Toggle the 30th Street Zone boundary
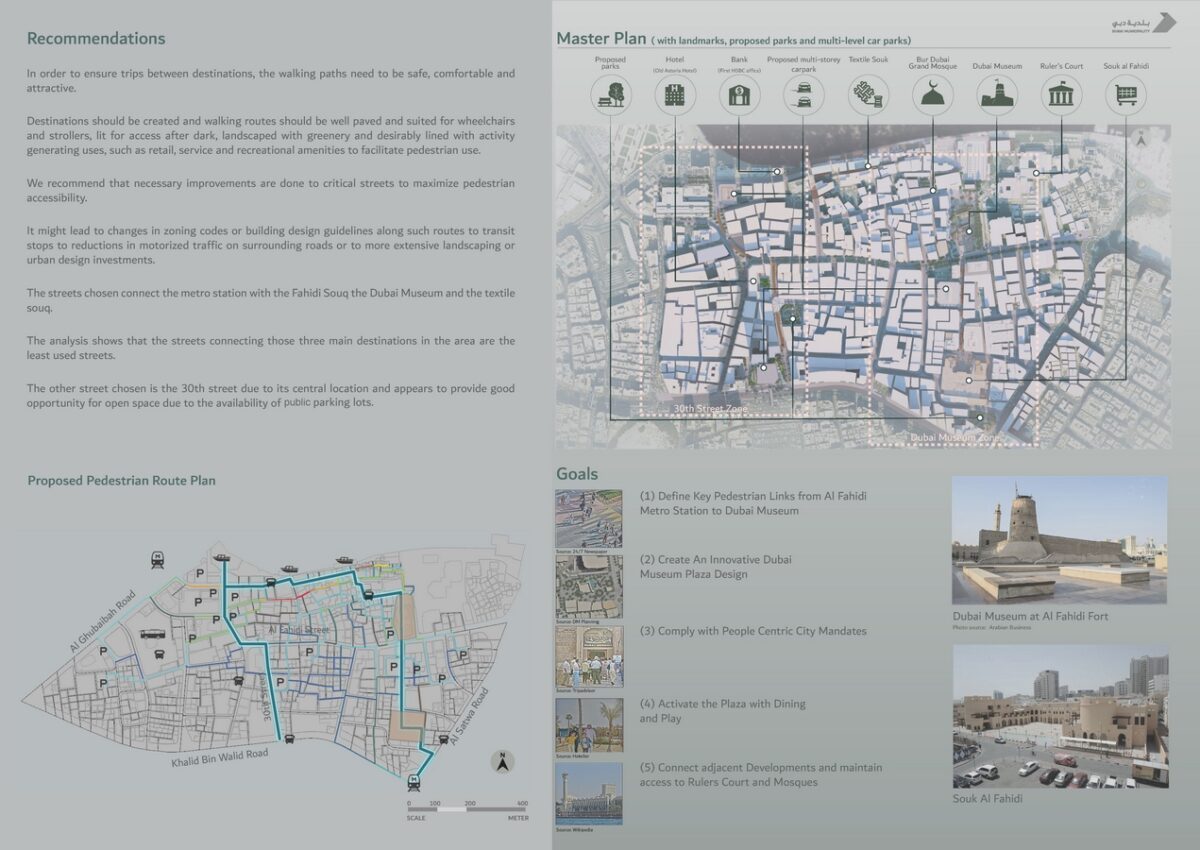The image size is (1200, 850). tap(712, 407)
